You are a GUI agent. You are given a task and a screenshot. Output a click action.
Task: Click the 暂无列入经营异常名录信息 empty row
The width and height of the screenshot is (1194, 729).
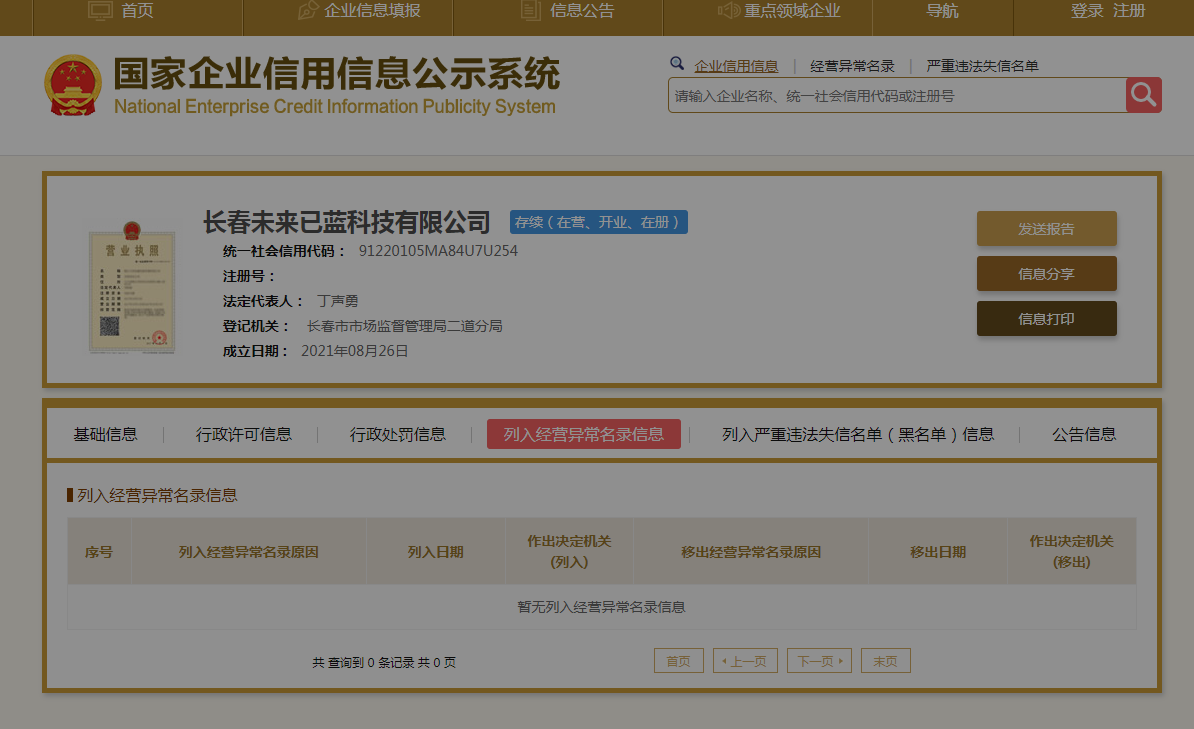click(x=602, y=607)
